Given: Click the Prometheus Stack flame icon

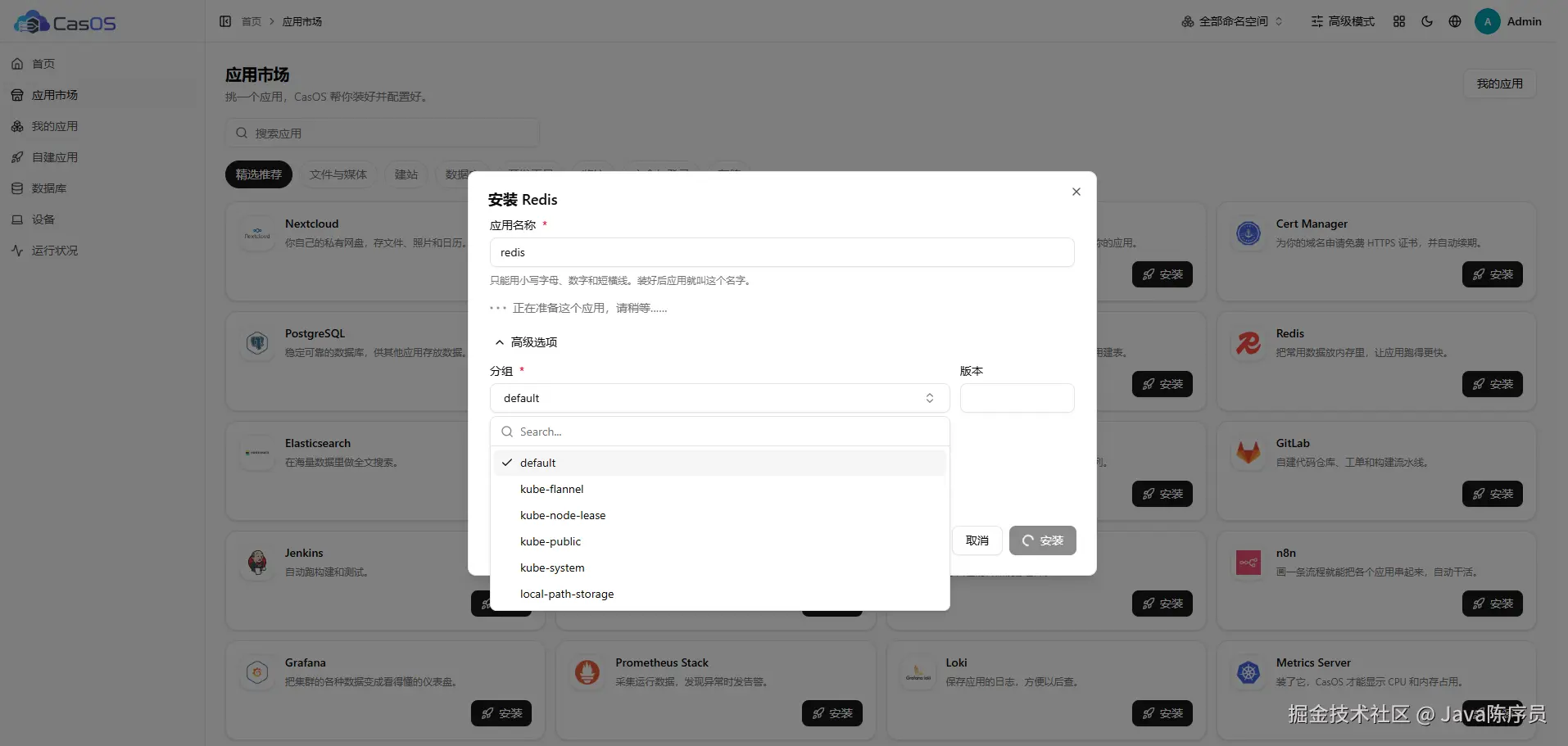Looking at the screenshot, I should click(x=587, y=672).
